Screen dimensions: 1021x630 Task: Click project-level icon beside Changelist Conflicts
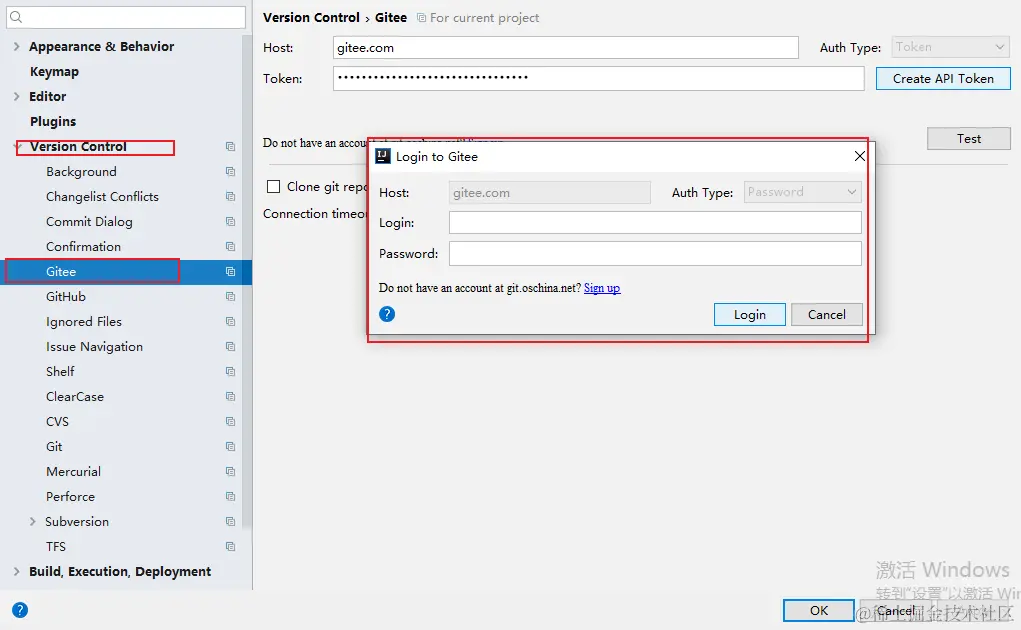[x=230, y=197]
